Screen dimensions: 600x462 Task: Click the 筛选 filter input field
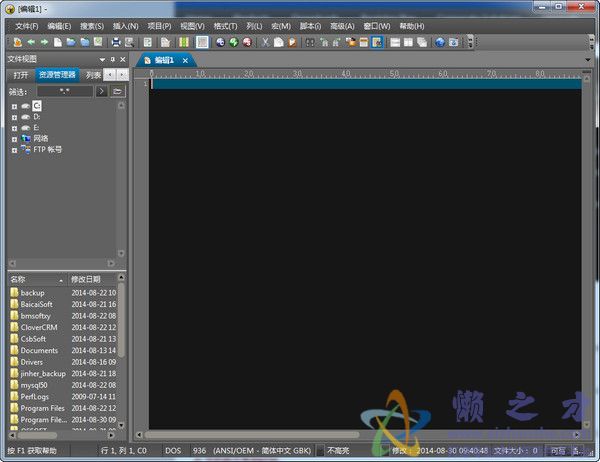click(65, 91)
